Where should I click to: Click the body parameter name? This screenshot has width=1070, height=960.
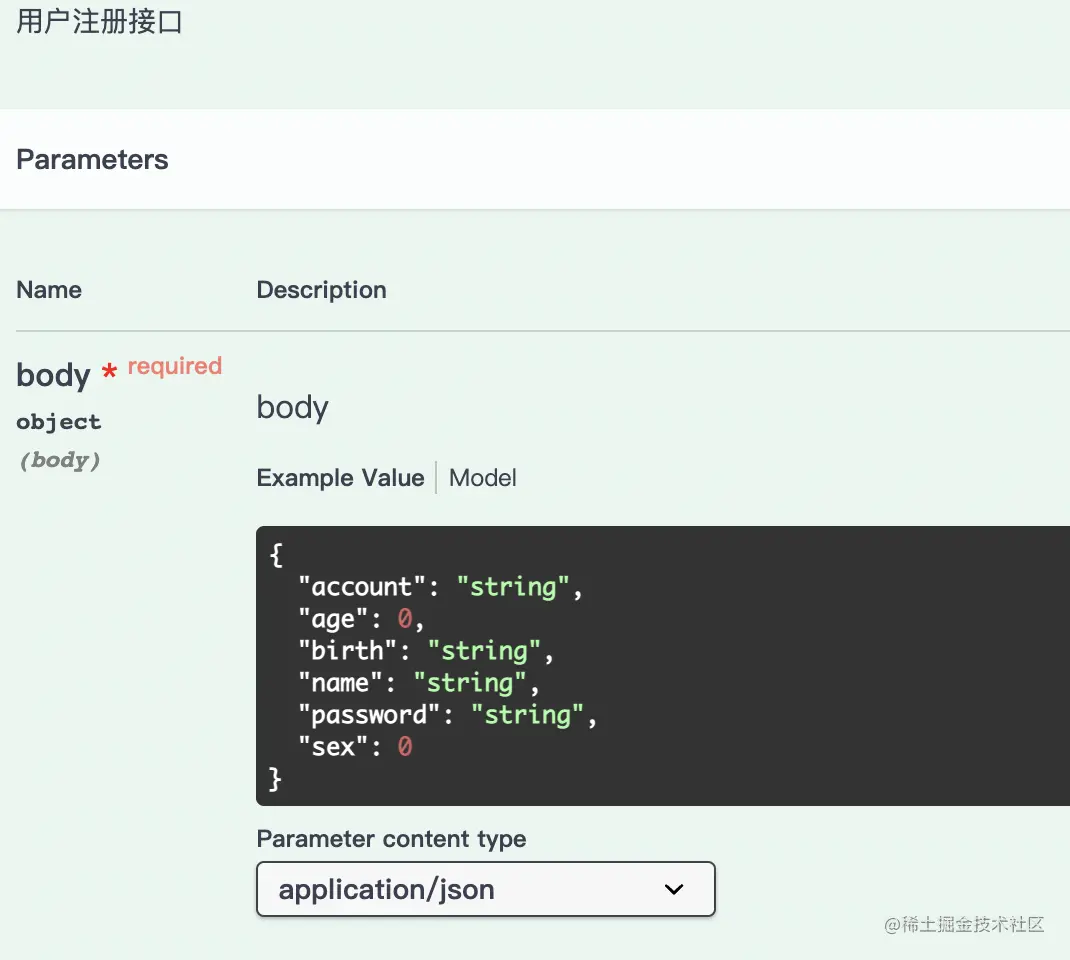pyautogui.click(x=53, y=375)
